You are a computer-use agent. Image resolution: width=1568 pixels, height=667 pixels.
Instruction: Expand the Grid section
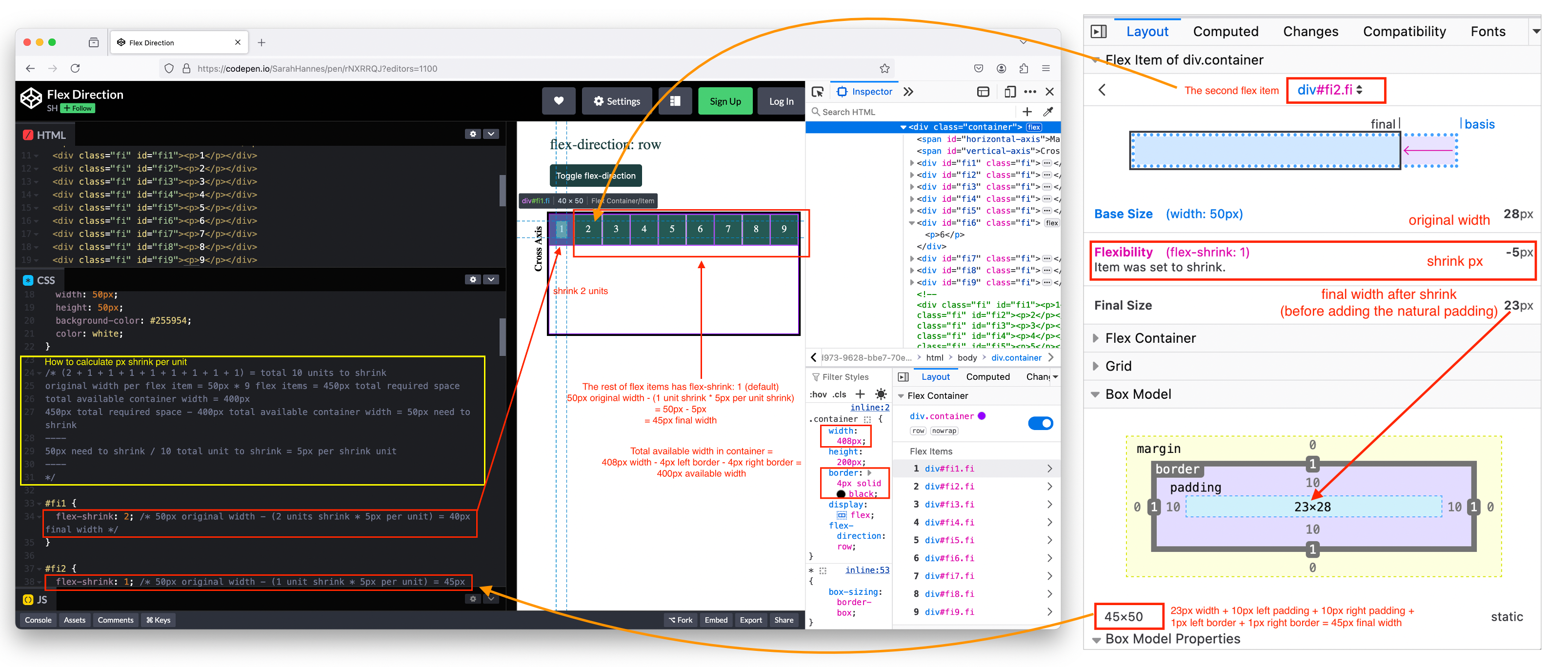(x=1096, y=366)
